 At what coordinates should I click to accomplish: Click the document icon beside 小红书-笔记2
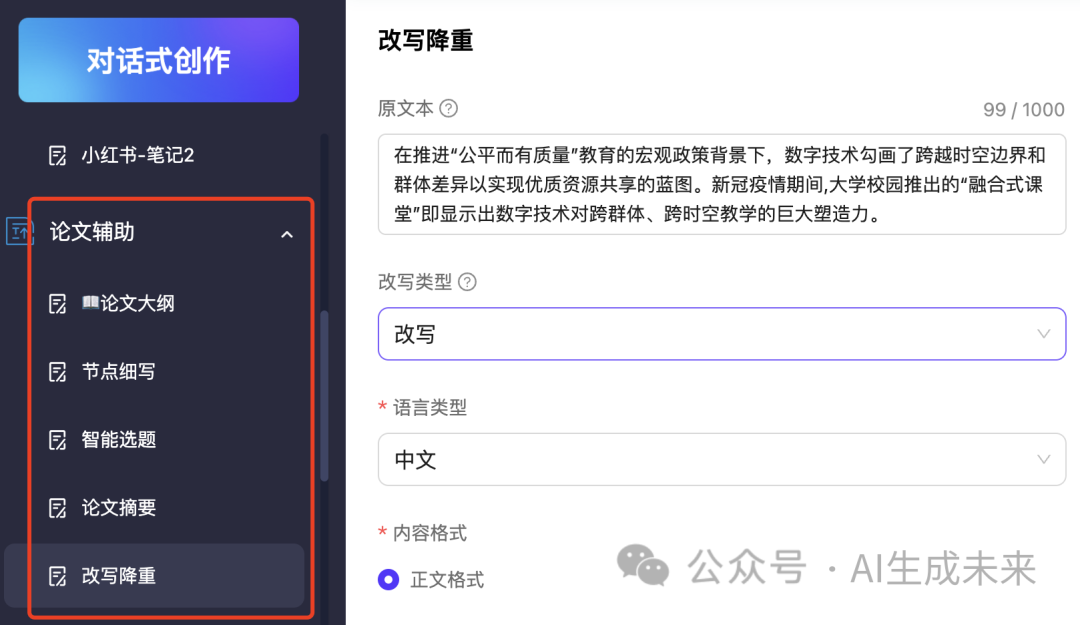pos(58,156)
